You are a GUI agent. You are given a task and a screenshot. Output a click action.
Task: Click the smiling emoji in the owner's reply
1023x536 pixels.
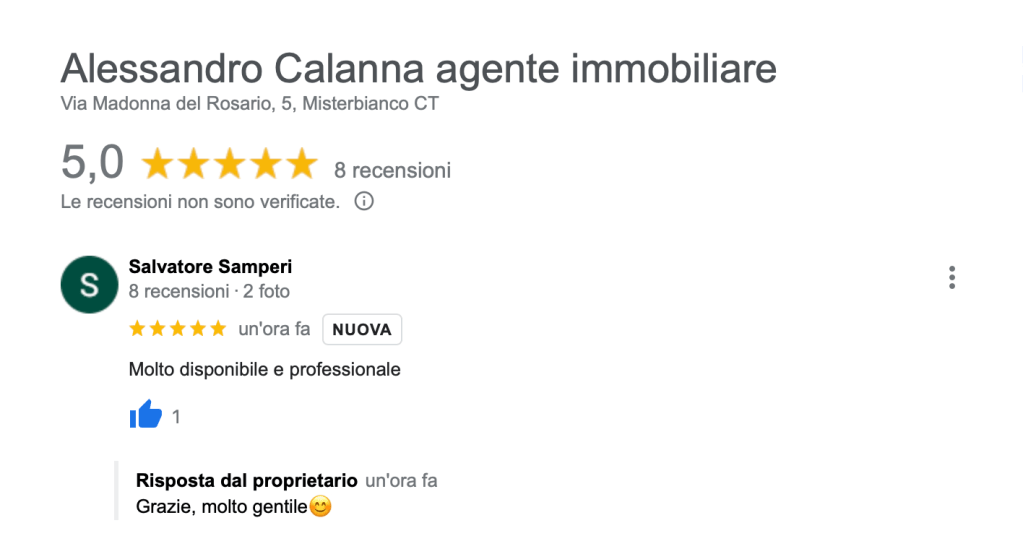(x=321, y=508)
